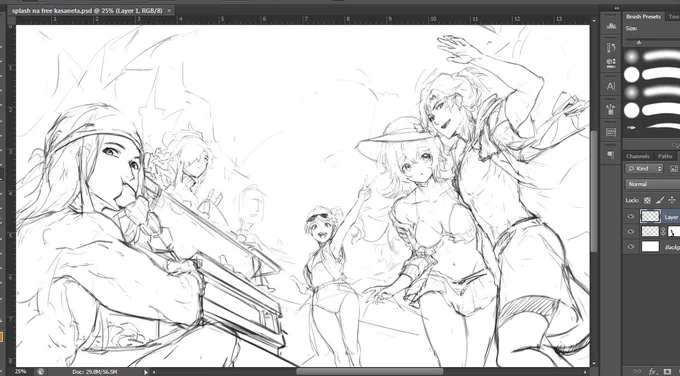Switch to the Paths tab
The width and height of the screenshot is (680, 376).
click(x=665, y=156)
